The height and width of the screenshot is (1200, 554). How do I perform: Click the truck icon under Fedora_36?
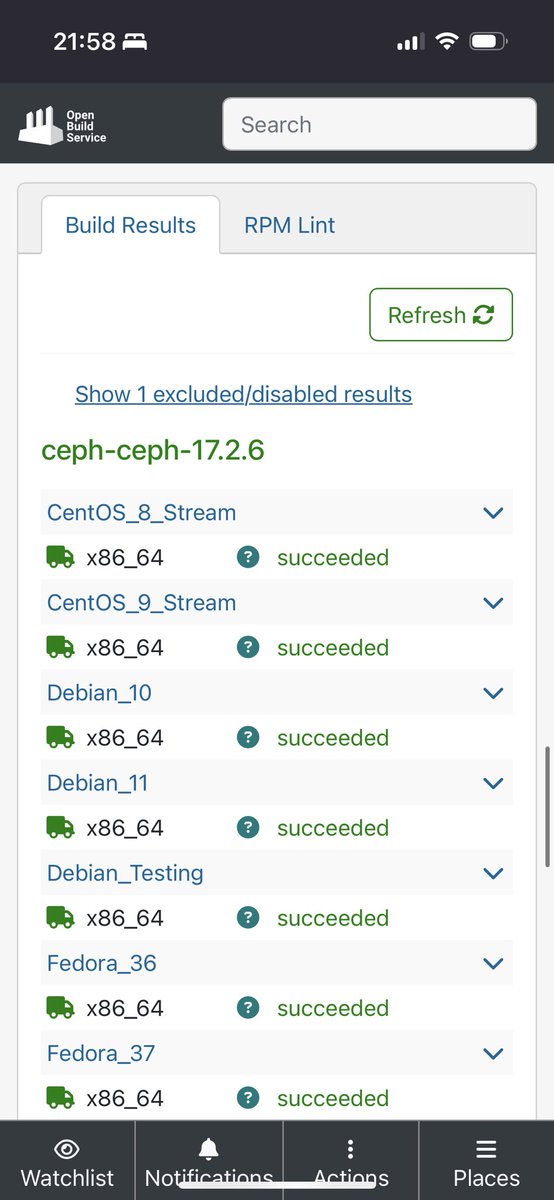click(x=60, y=1007)
